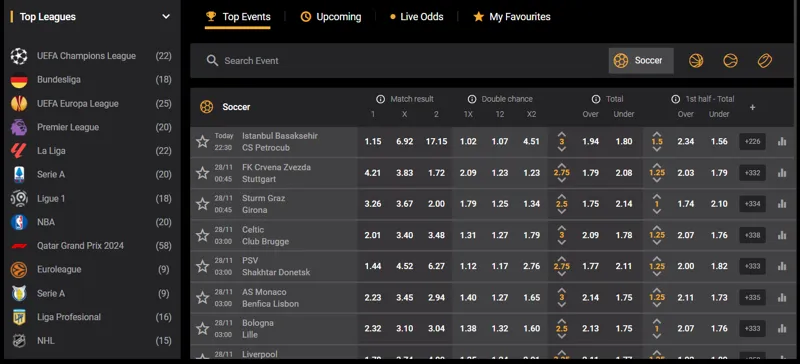The height and width of the screenshot is (364, 800).
Task: Switch to the Top Events tab
Action: 238,17
